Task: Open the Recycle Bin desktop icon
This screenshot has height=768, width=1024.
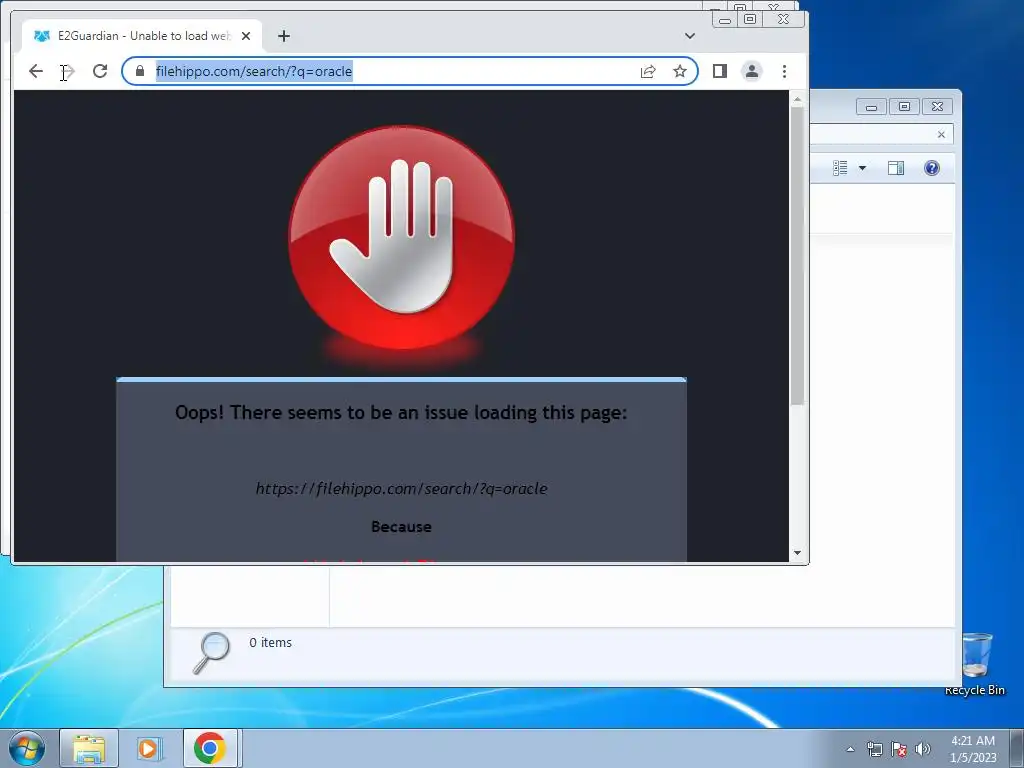Action: (976, 664)
